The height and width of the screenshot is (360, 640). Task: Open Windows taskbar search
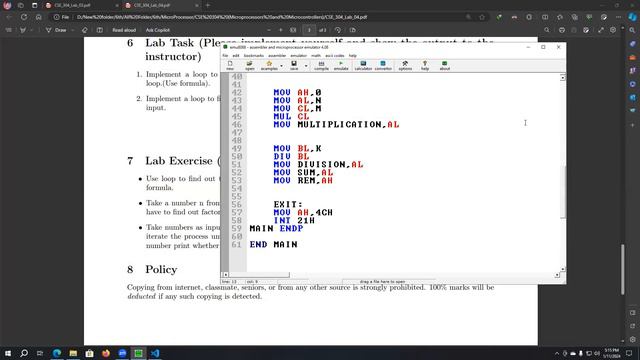pos(24,353)
